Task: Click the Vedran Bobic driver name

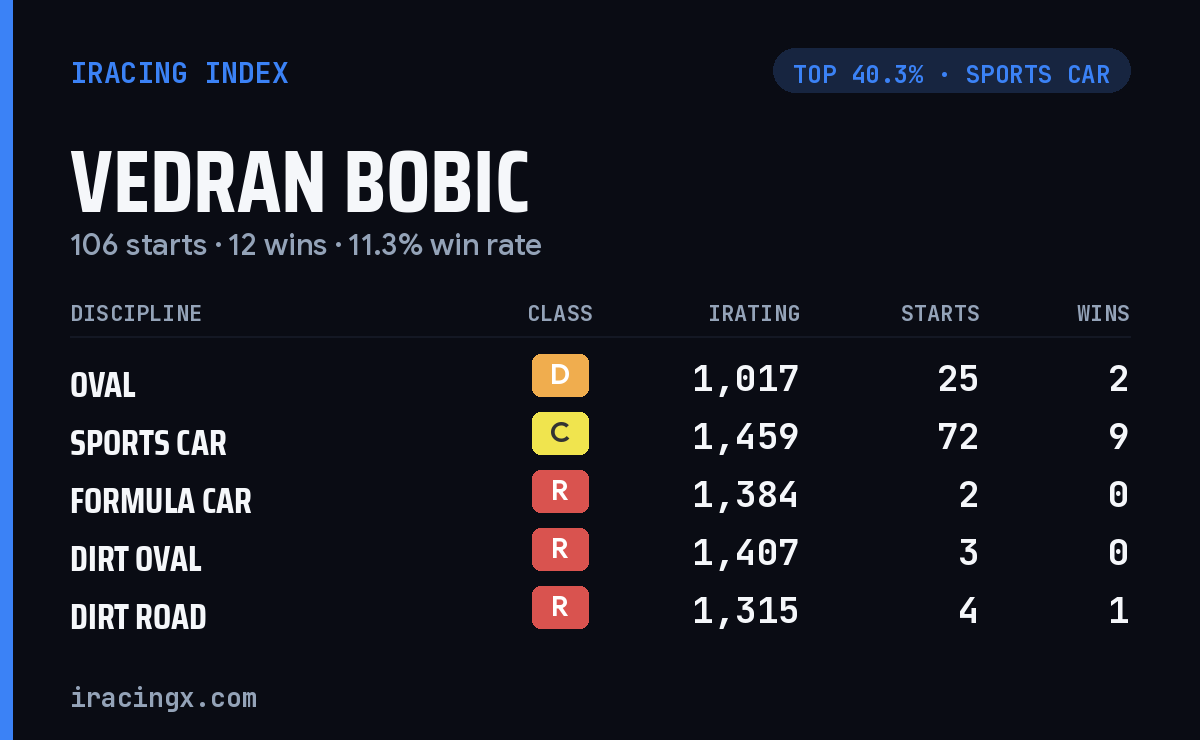Action: (300, 183)
